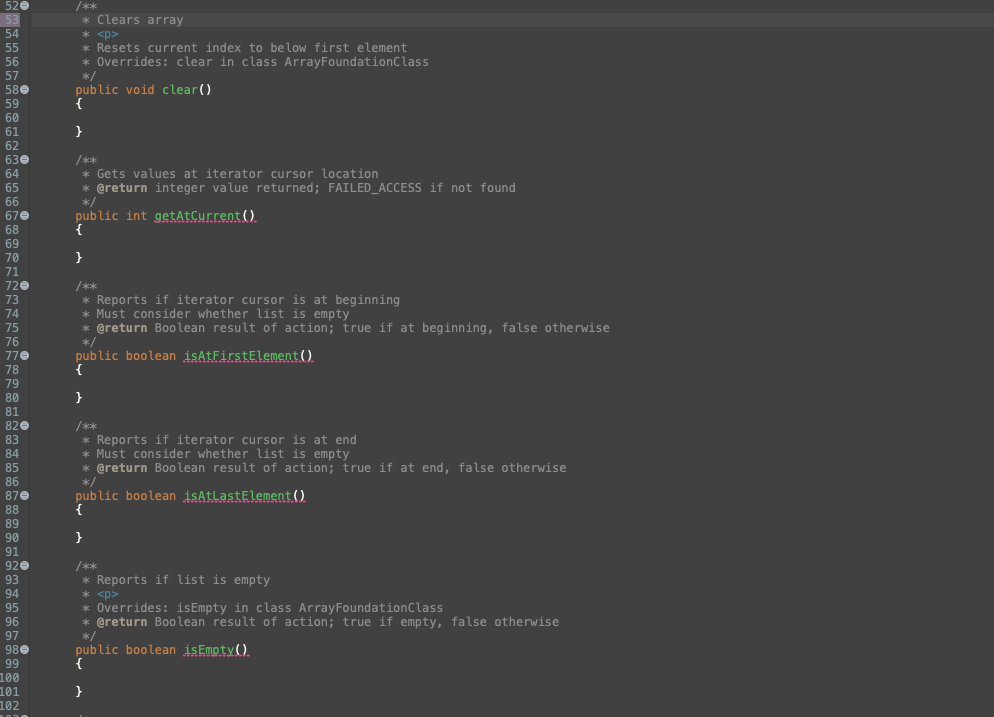
Task: Collapse the isAtLastElement() method at line 87
Action: (25, 496)
